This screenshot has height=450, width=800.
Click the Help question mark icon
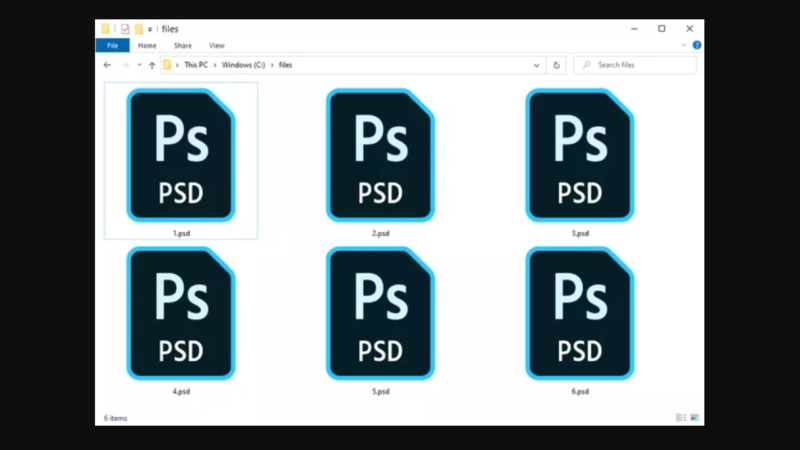point(697,45)
